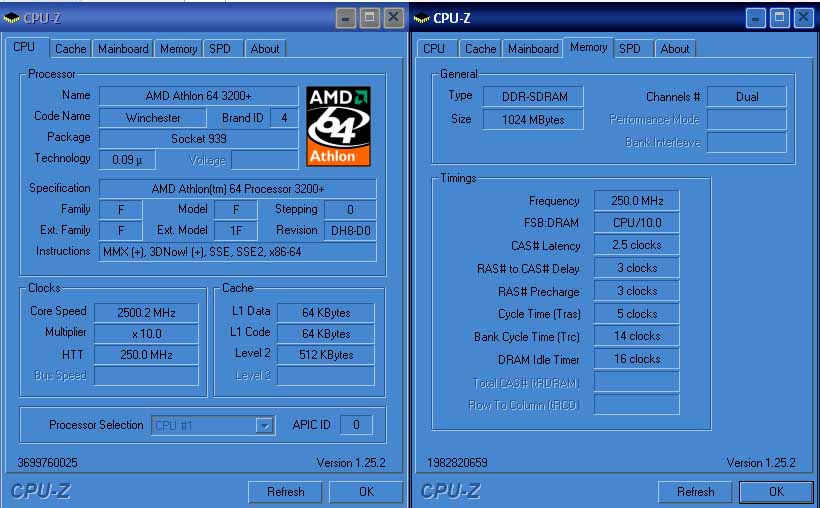Open the Cache tab in right CPU-Z window

point(480,49)
